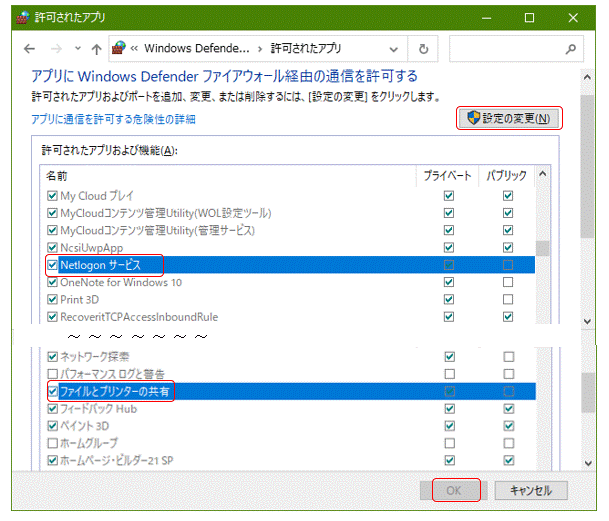The width and height of the screenshot is (609, 521).
Task: Toggle My Cloud プレイ name checkbox
Action: [52, 196]
